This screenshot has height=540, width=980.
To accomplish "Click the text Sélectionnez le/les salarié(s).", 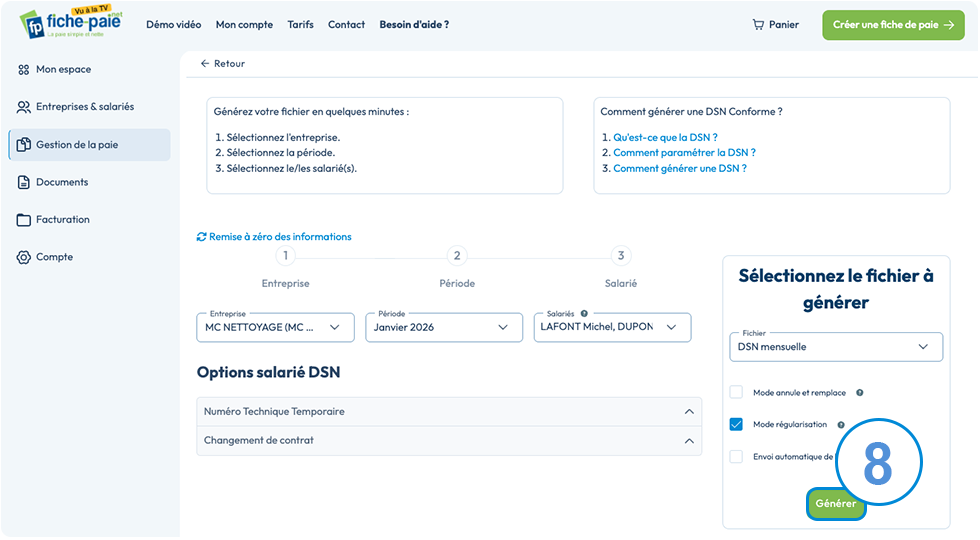I will point(291,168).
